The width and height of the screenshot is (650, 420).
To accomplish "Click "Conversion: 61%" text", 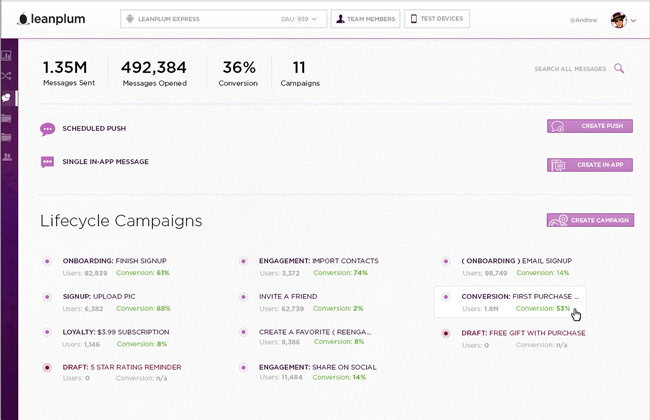I will [143, 273].
